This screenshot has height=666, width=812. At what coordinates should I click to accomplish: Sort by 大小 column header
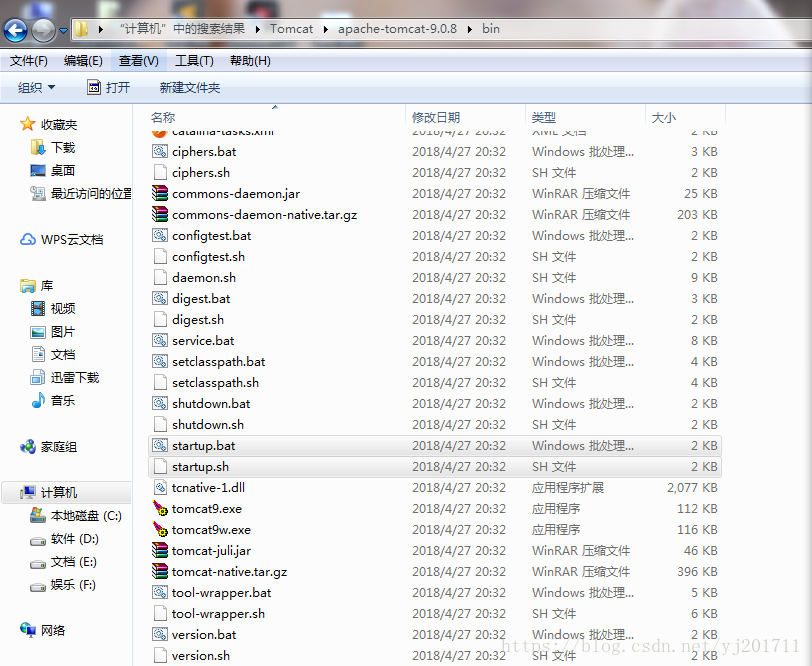(x=663, y=118)
